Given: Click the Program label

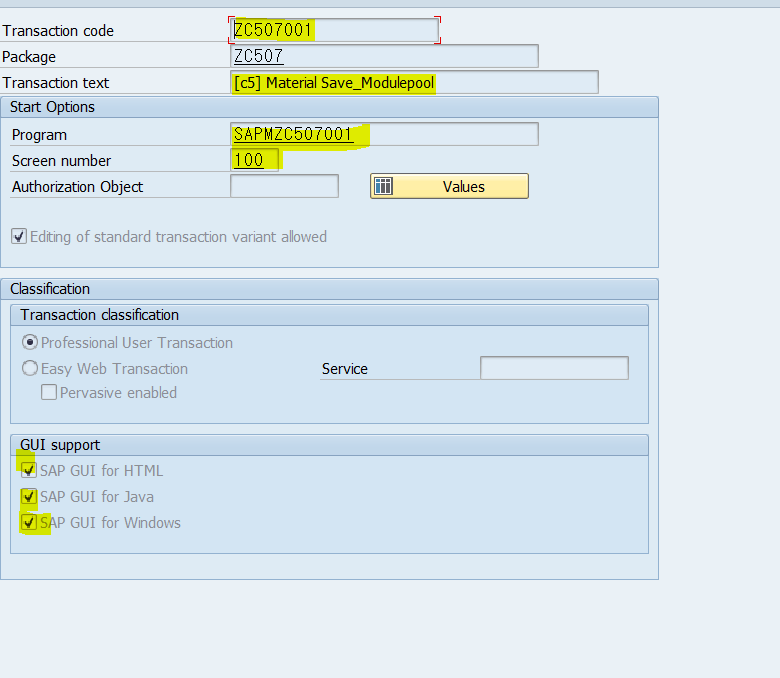Looking at the screenshot, I should 39,135.
